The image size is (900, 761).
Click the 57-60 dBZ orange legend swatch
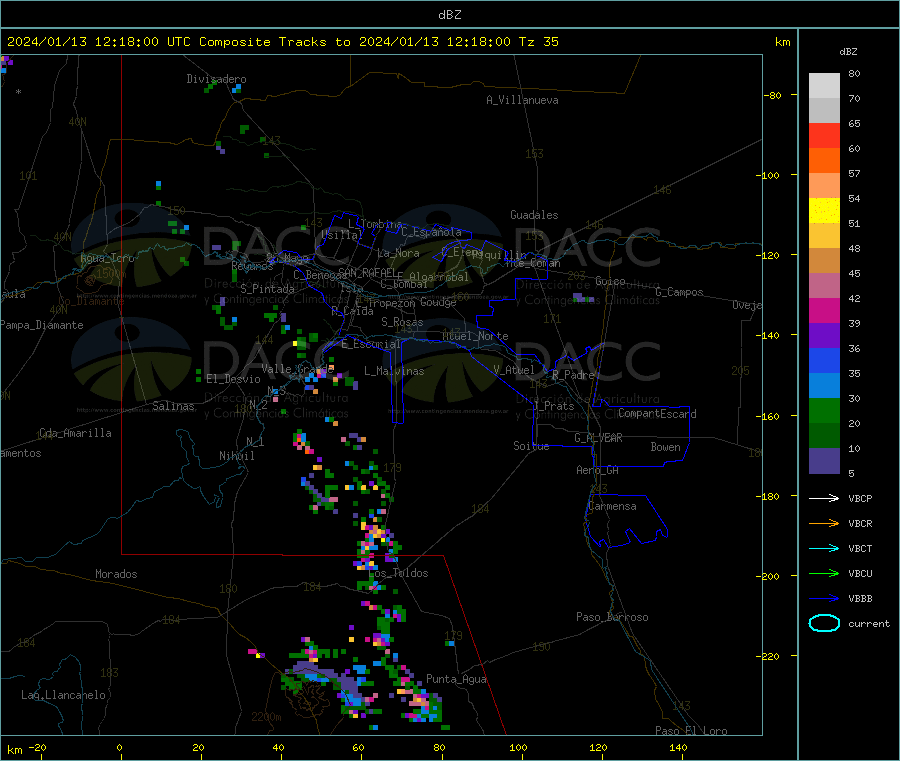824,161
